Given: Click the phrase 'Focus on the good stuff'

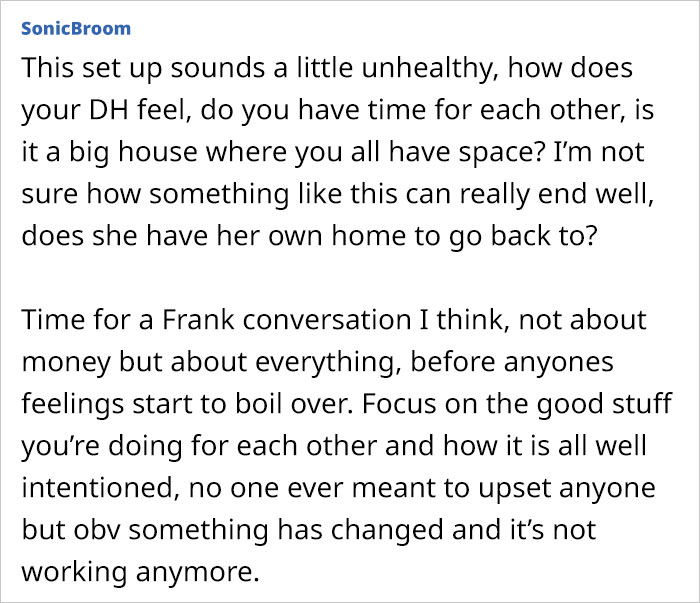Looking at the screenshot, I should (x=517, y=404).
